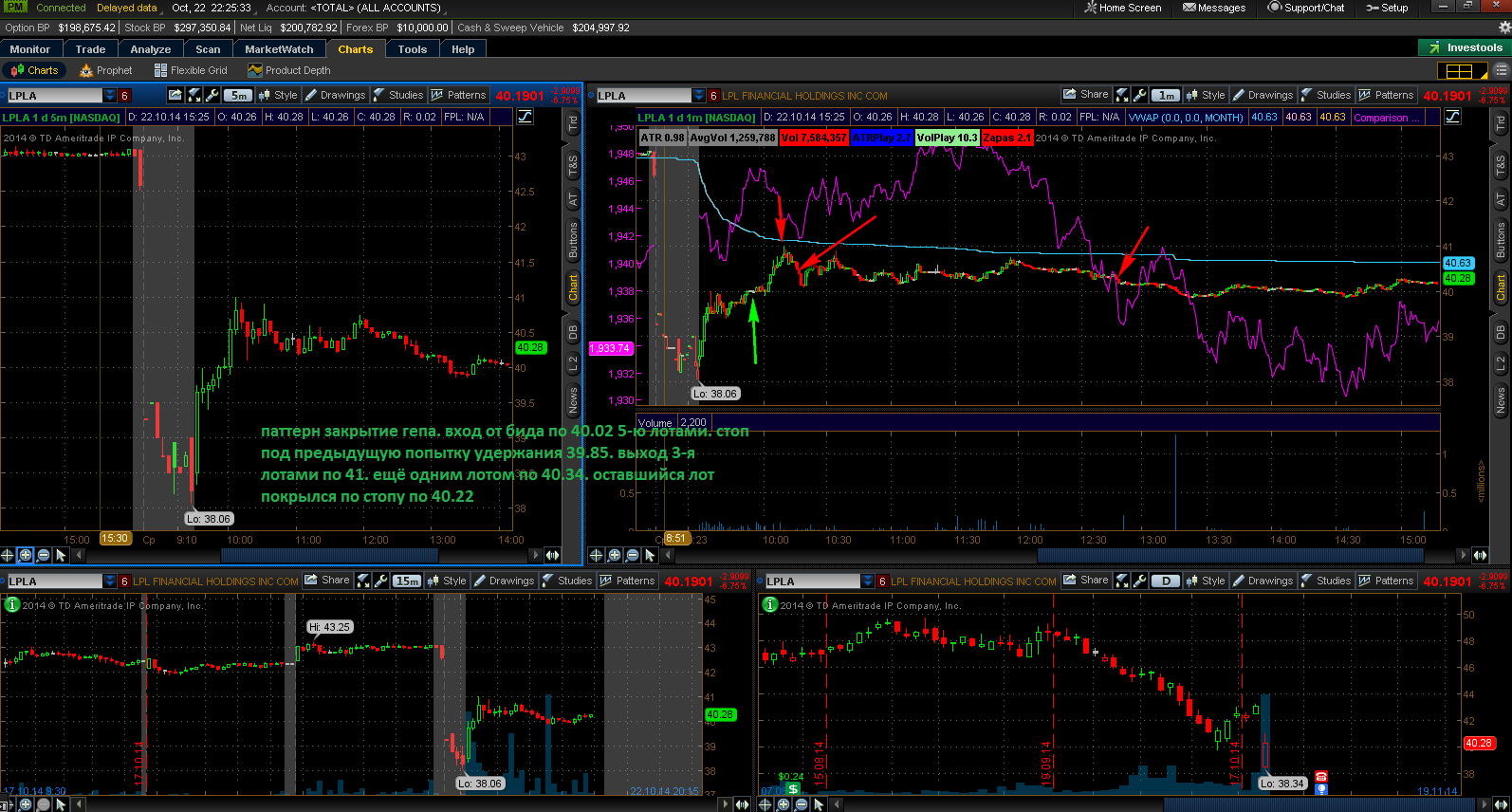Toggle the News side panel of 1m chart

coord(1501,400)
